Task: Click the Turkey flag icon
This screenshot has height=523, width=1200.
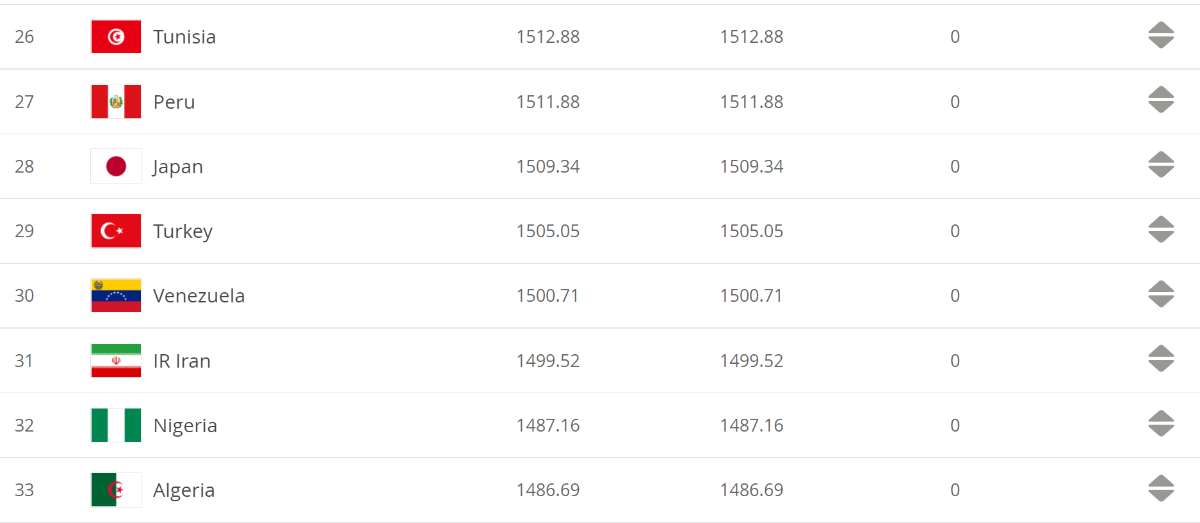Action: coord(116,231)
